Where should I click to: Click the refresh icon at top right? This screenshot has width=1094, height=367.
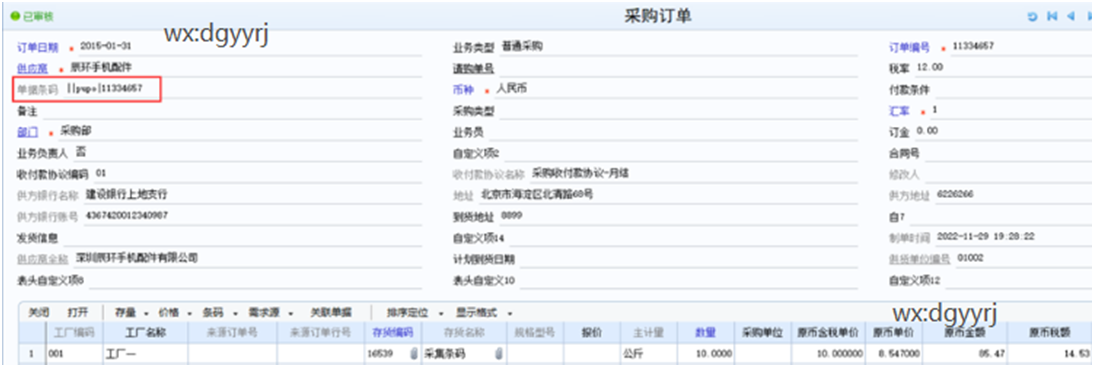click(1033, 16)
